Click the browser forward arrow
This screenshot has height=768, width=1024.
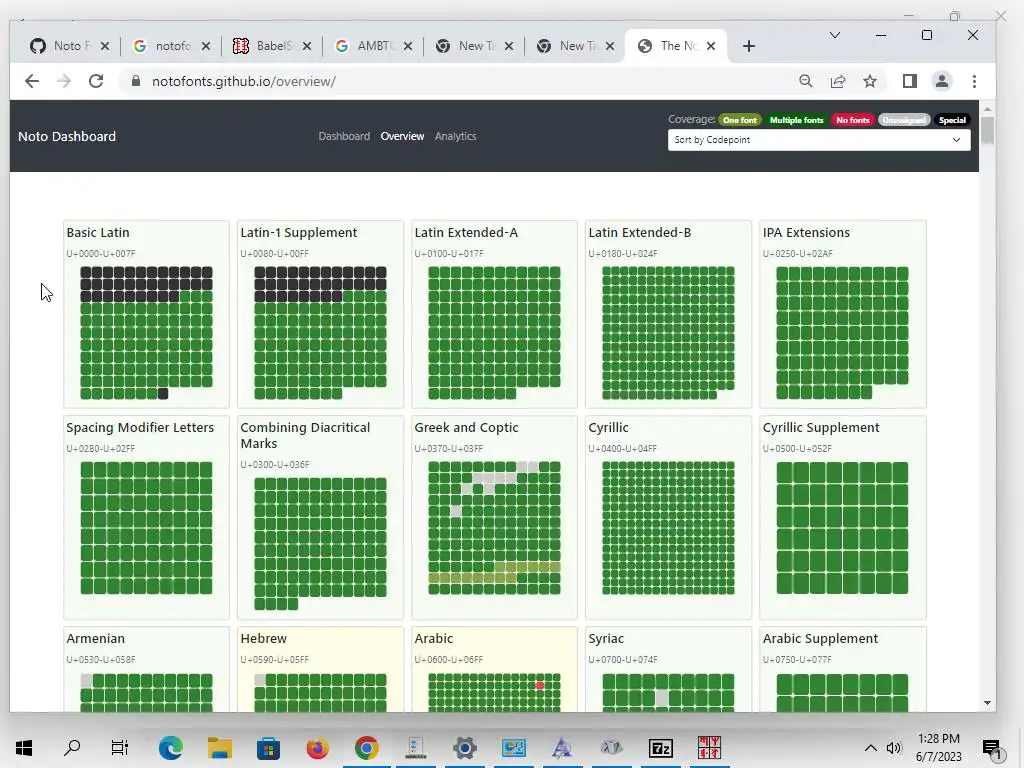[63, 81]
